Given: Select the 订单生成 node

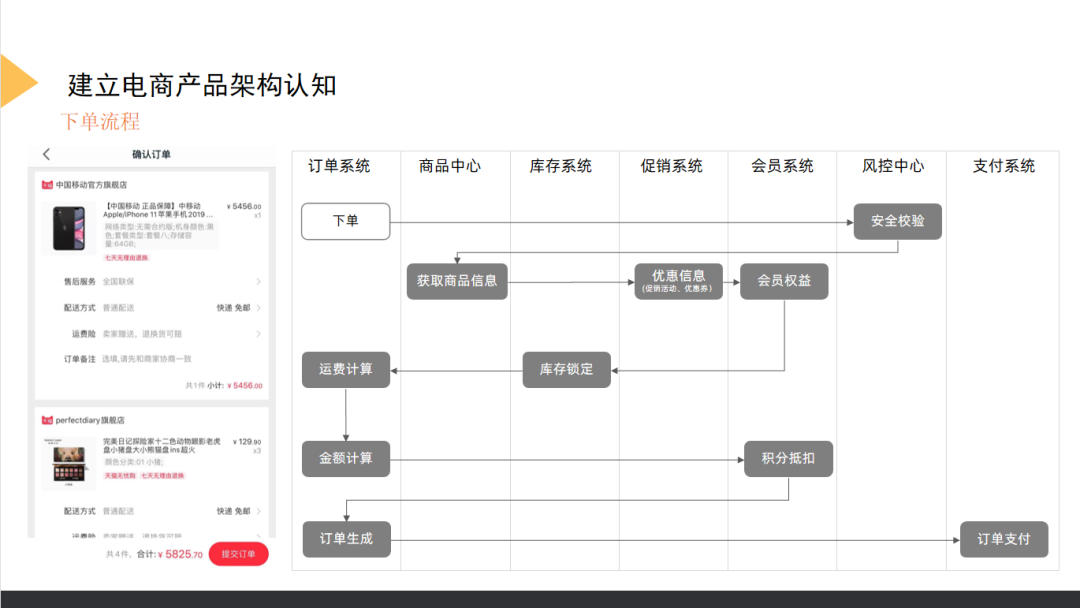Looking at the screenshot, I should coord(346,539).
